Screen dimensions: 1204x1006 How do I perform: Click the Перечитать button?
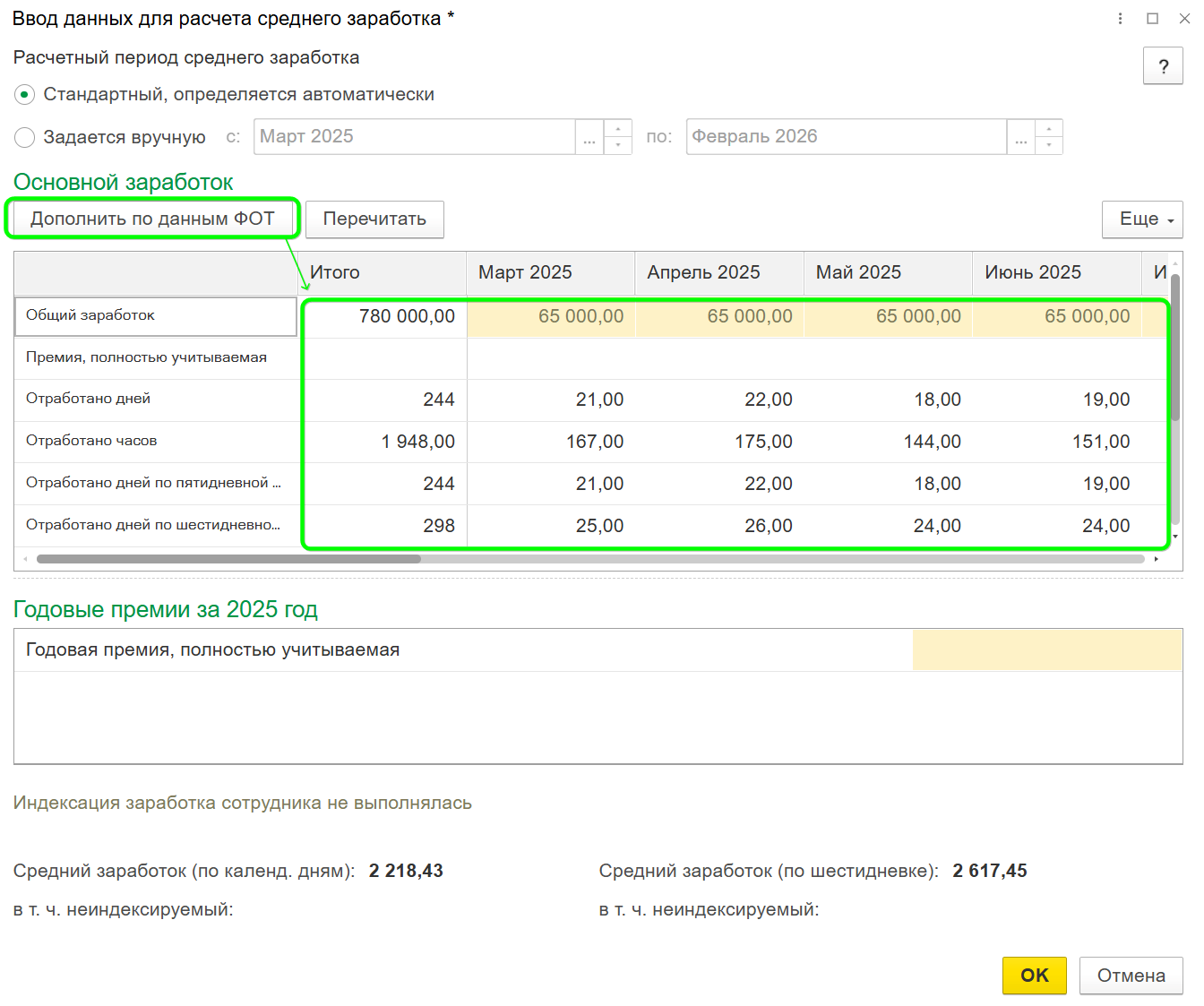pos(374,219)
